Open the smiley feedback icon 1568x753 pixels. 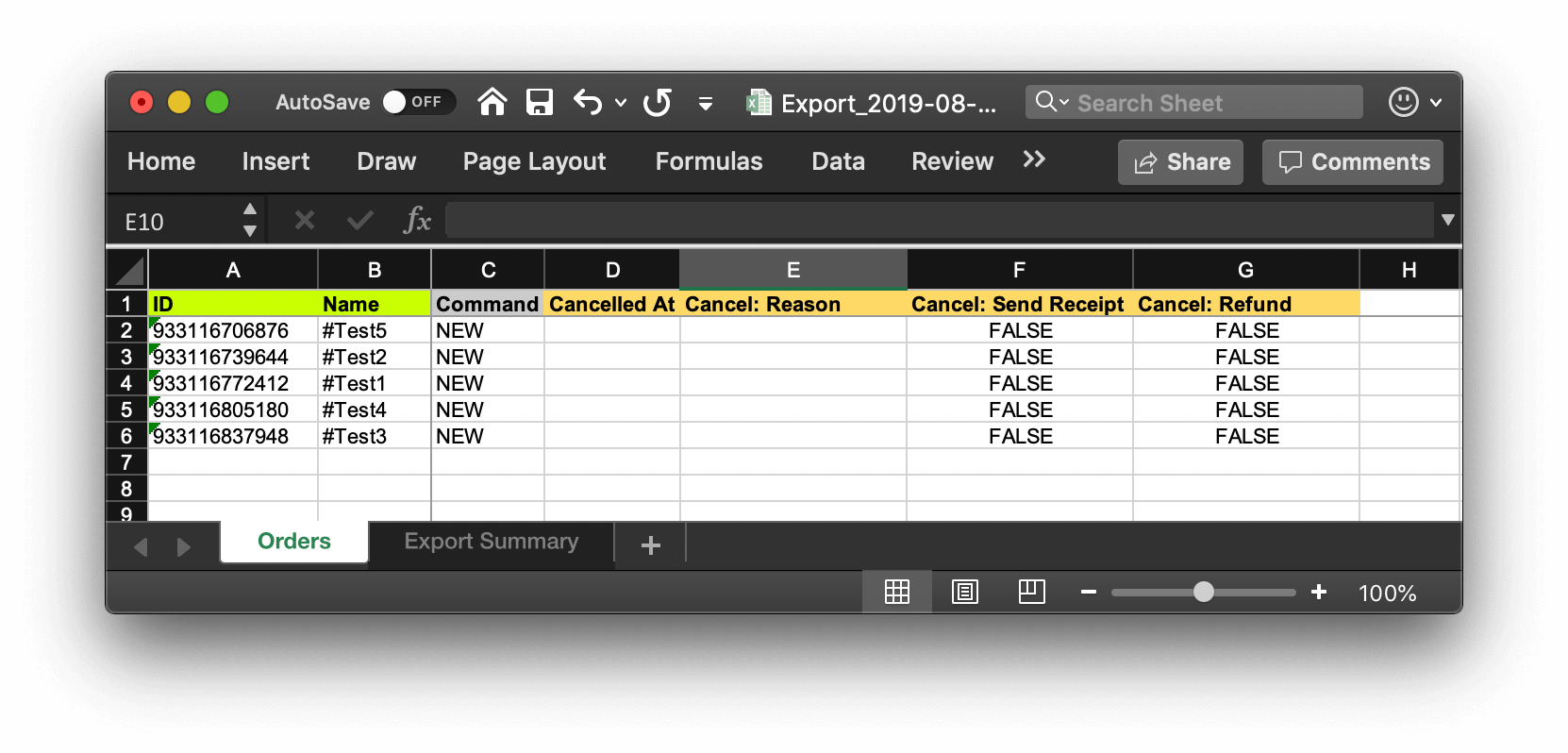(1403, 102)
